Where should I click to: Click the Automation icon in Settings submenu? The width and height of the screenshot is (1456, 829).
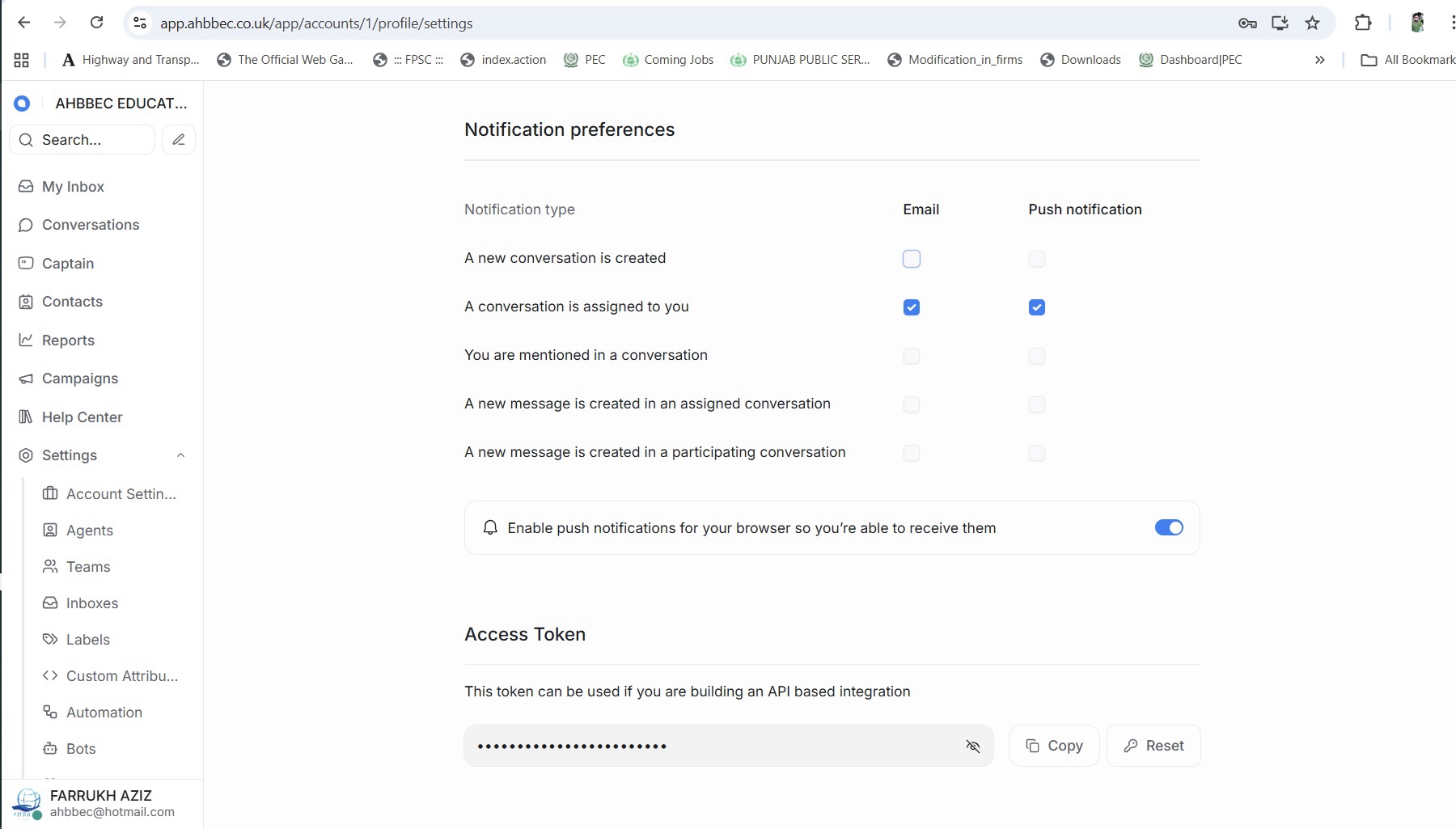point(50,713)
